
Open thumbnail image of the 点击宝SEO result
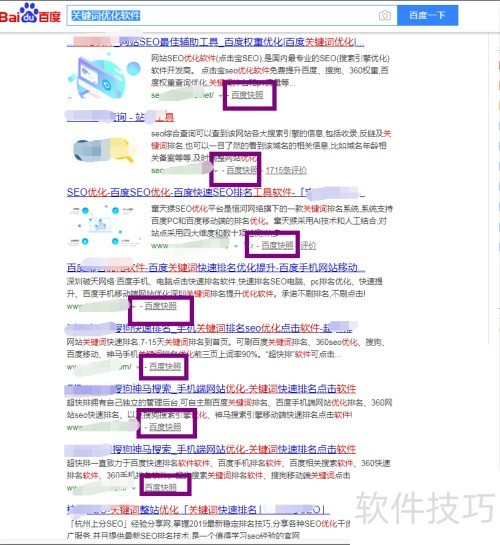click(x=104, y=75)
